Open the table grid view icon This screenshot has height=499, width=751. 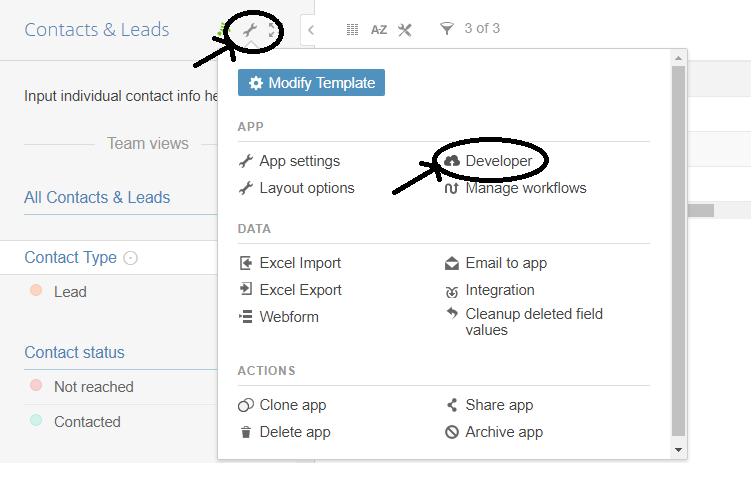(x=352, y=30)
